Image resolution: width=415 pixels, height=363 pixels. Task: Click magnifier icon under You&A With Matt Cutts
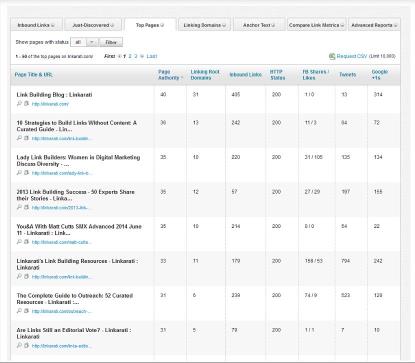coord(19,242)
